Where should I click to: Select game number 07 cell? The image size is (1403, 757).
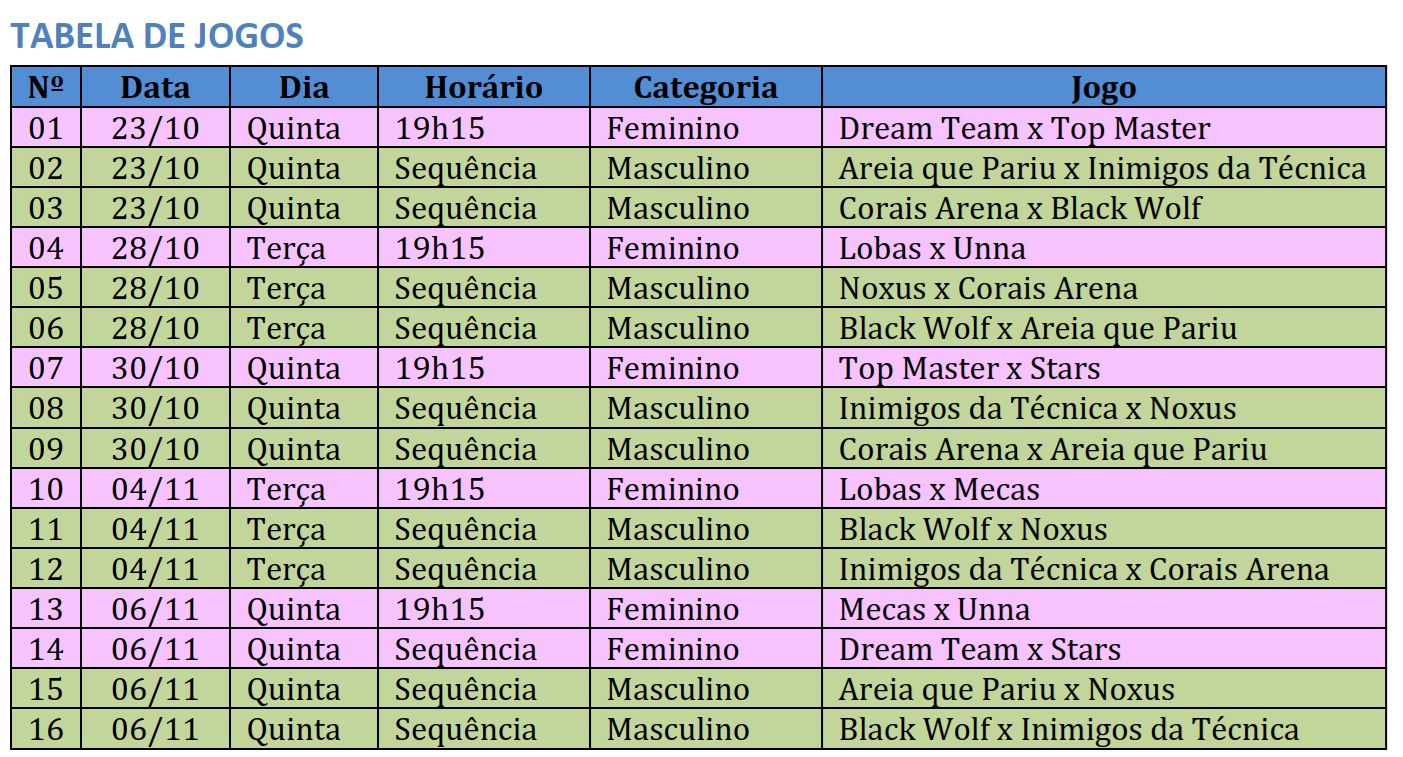[x=46, y=368]
